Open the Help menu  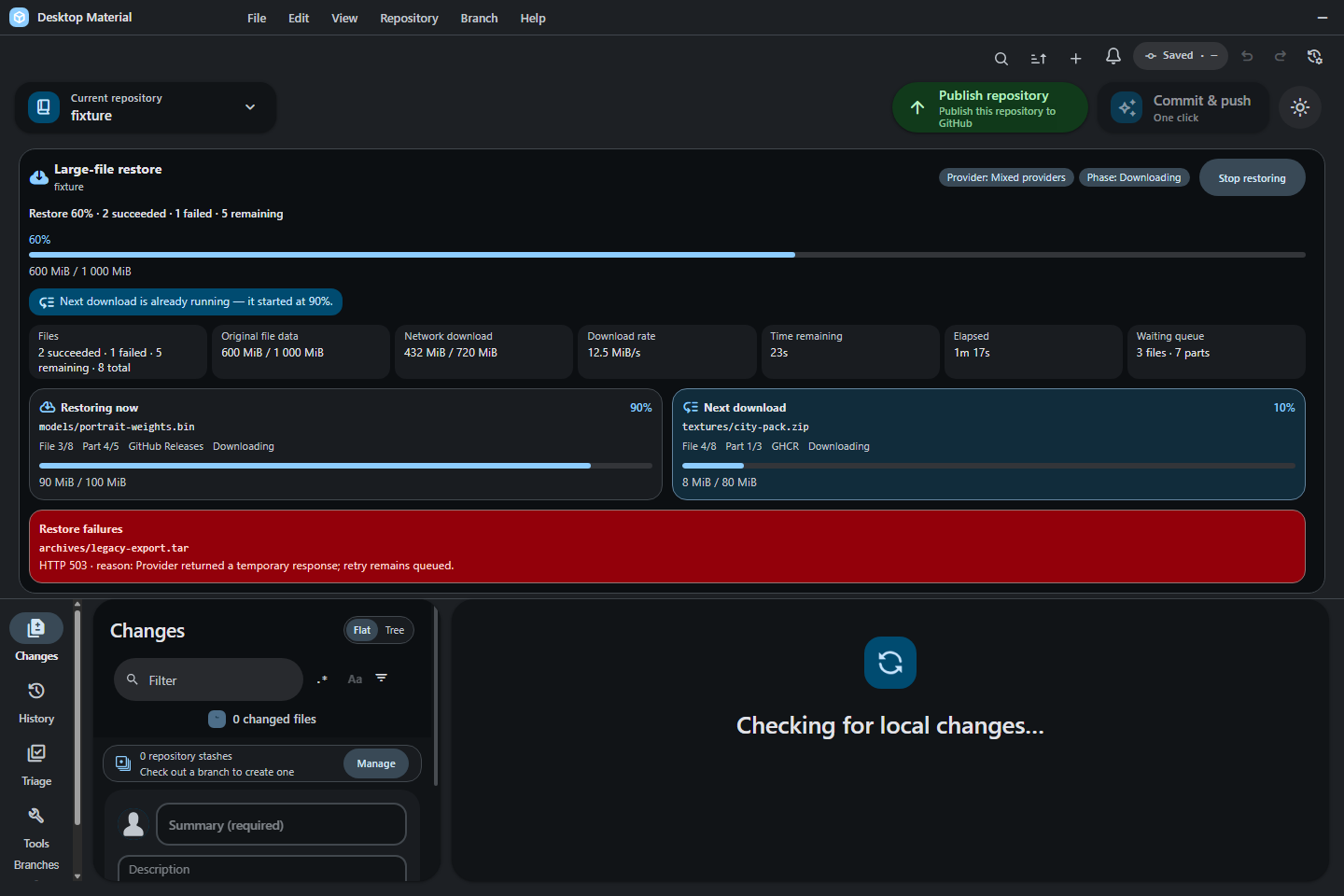click(x=533, y=18)
